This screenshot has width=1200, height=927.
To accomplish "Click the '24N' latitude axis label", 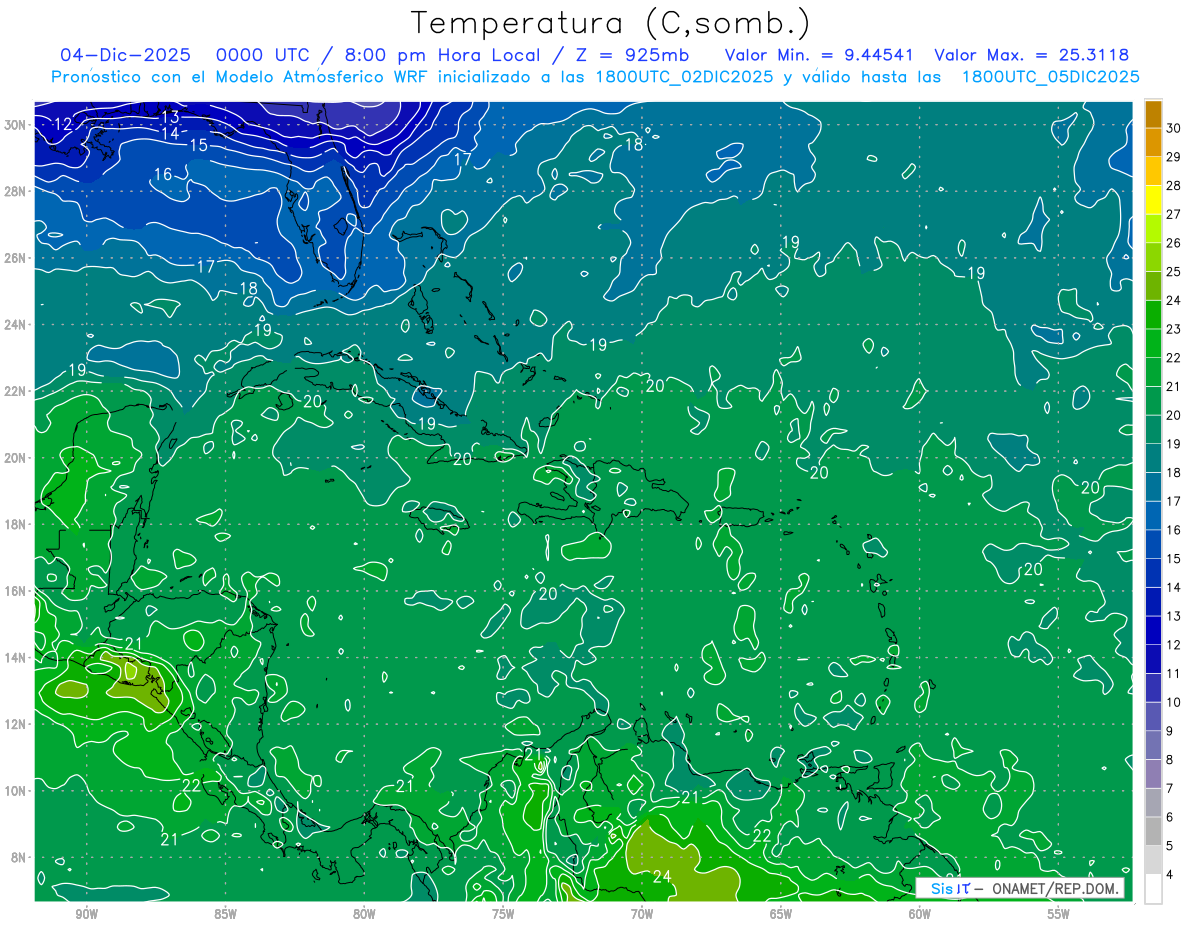I will (x=17, y=324).
